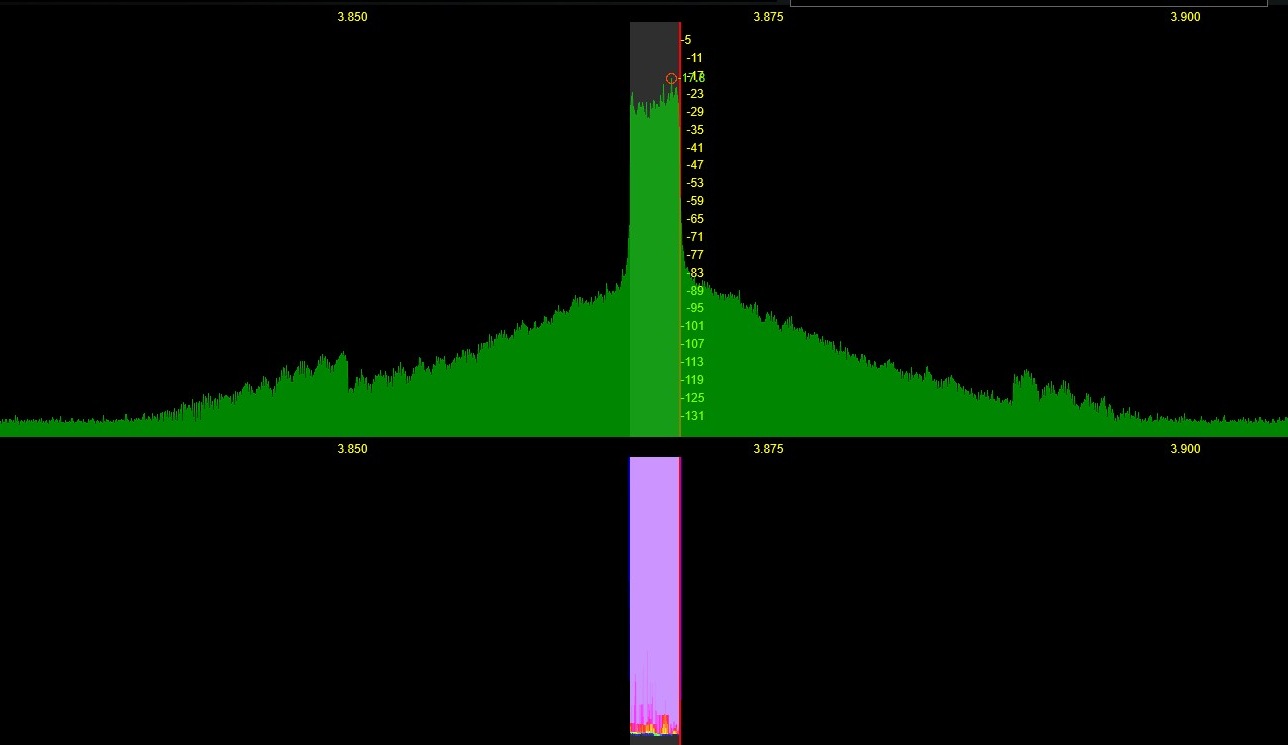
Task: Click the -53 dB scale label
Action: coord(694,183)
